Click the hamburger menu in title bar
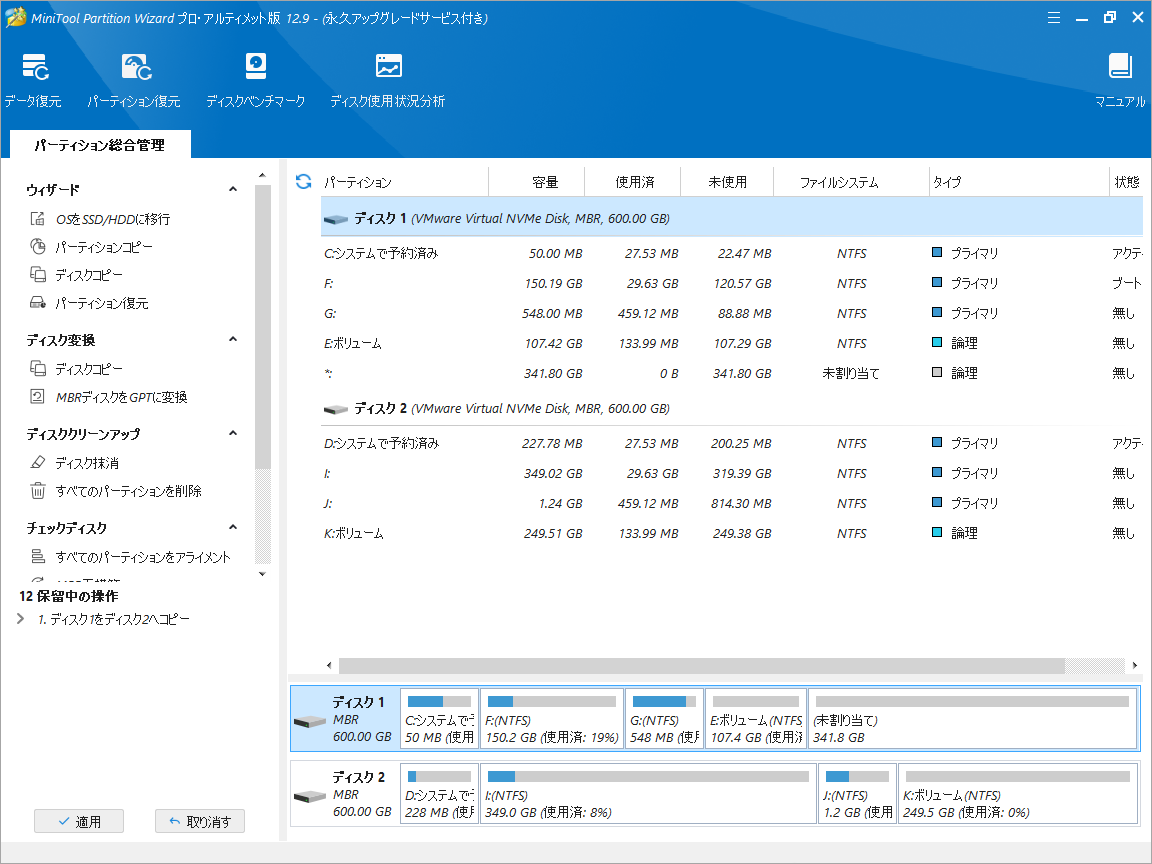1152x864 pixels. tap(1054, 18)
